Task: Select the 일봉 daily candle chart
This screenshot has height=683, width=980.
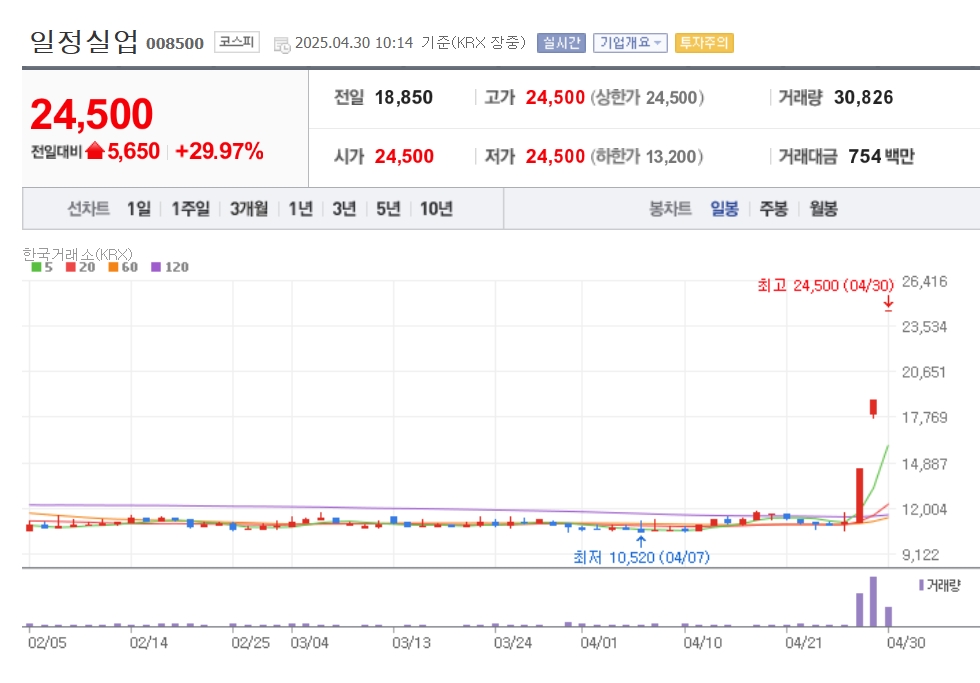Action: (724, 209)
